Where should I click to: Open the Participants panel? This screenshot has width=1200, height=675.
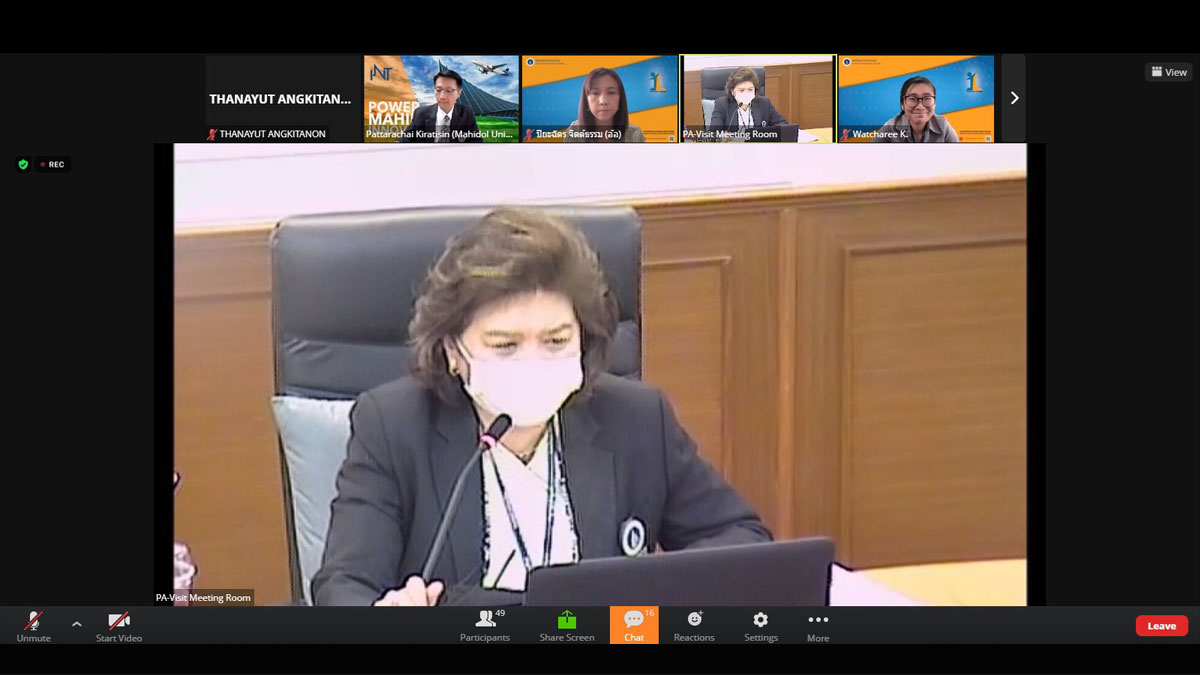[x=485, y=625]
